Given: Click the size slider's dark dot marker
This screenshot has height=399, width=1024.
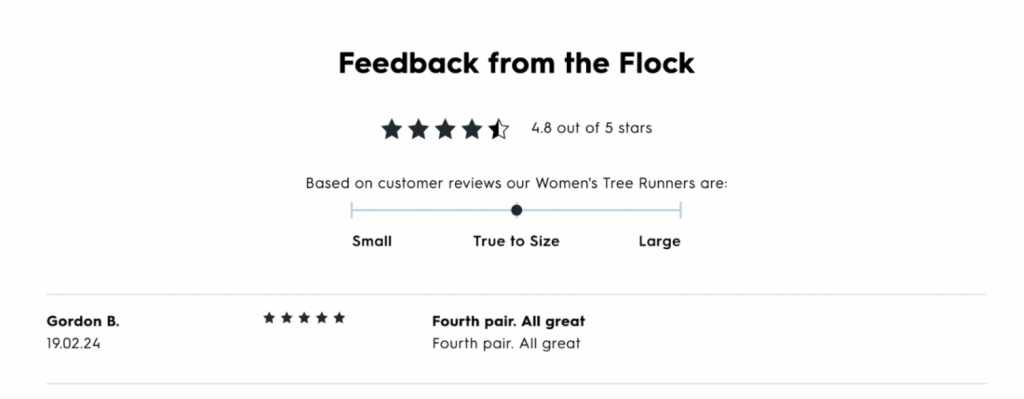Looking at the screenshot, I should 517,210.
